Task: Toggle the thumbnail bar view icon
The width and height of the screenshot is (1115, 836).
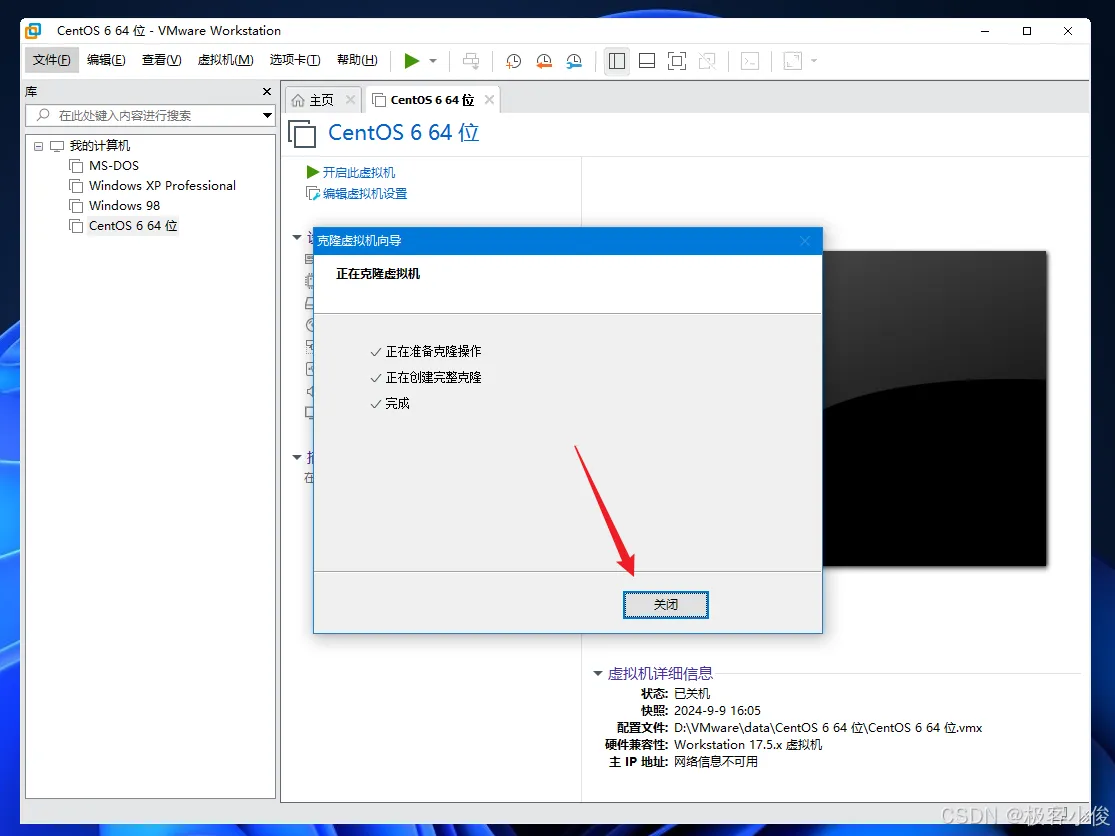Action: (647, 61)
